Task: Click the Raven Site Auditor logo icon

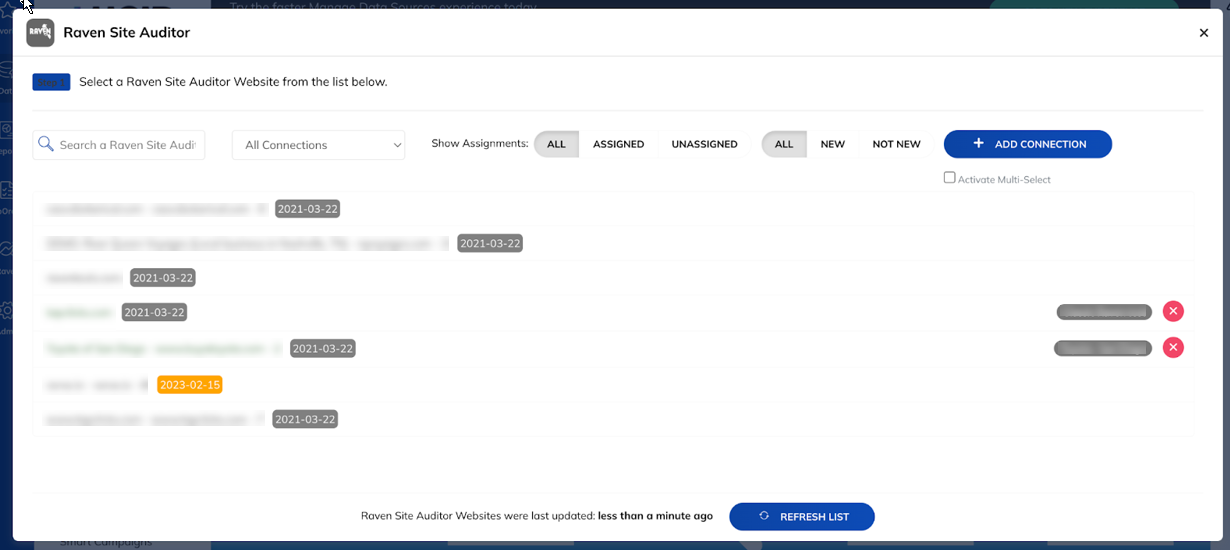Action: [40, 32]
